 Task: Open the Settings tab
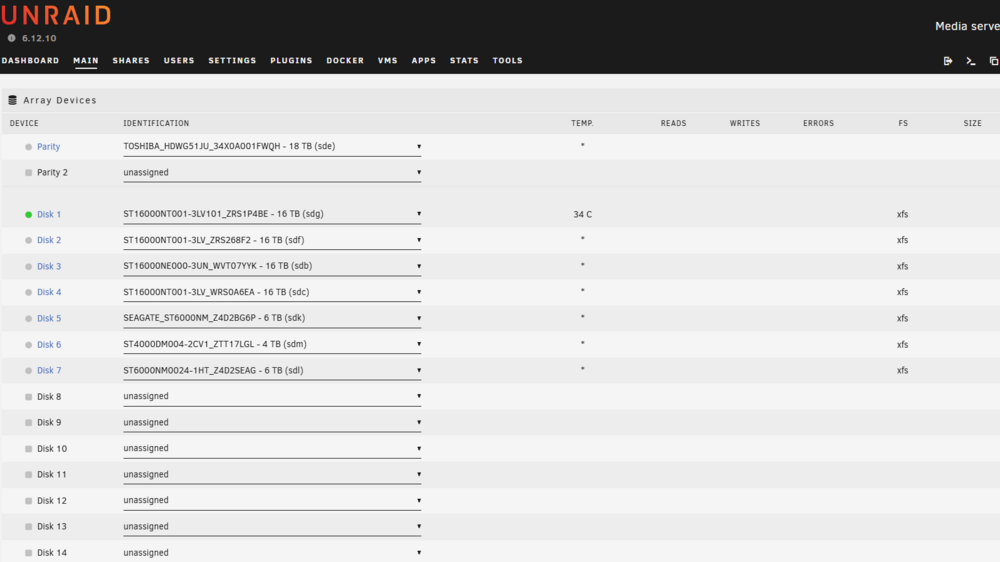point(232,61)
